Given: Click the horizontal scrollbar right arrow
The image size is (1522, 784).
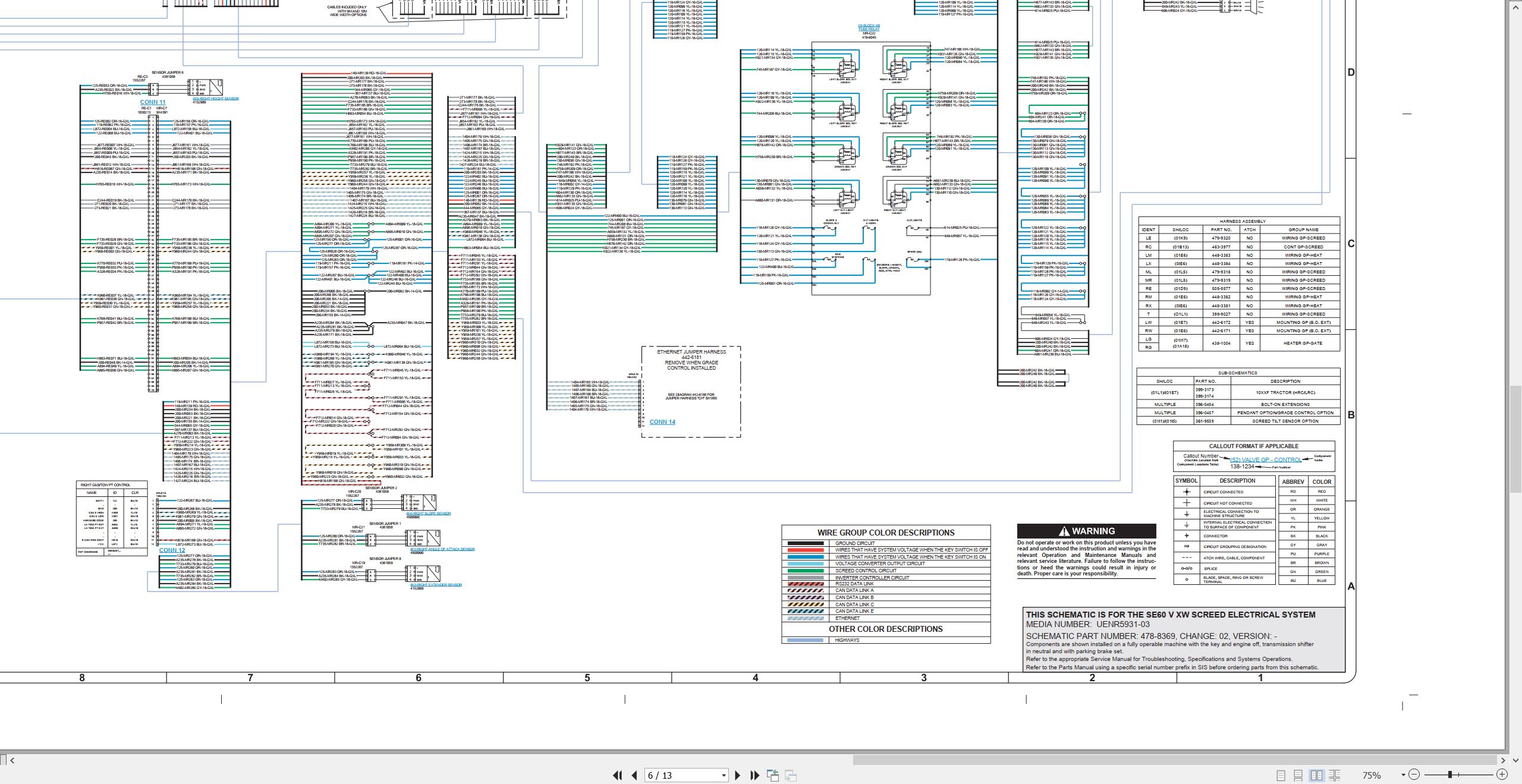Looking at the screenshot, I should (x=1502, y=760).
